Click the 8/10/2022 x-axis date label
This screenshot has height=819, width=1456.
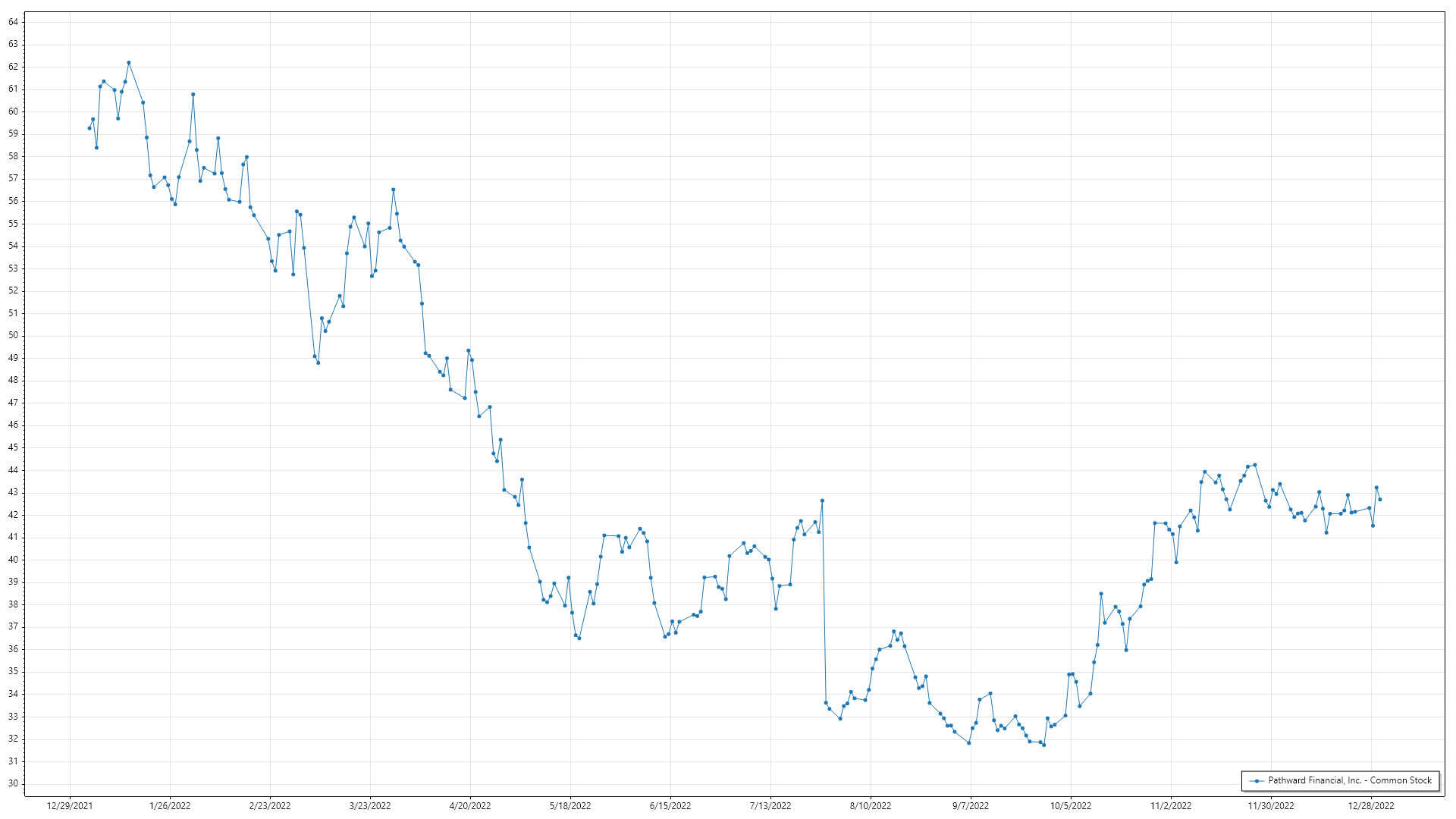[871, 805]
